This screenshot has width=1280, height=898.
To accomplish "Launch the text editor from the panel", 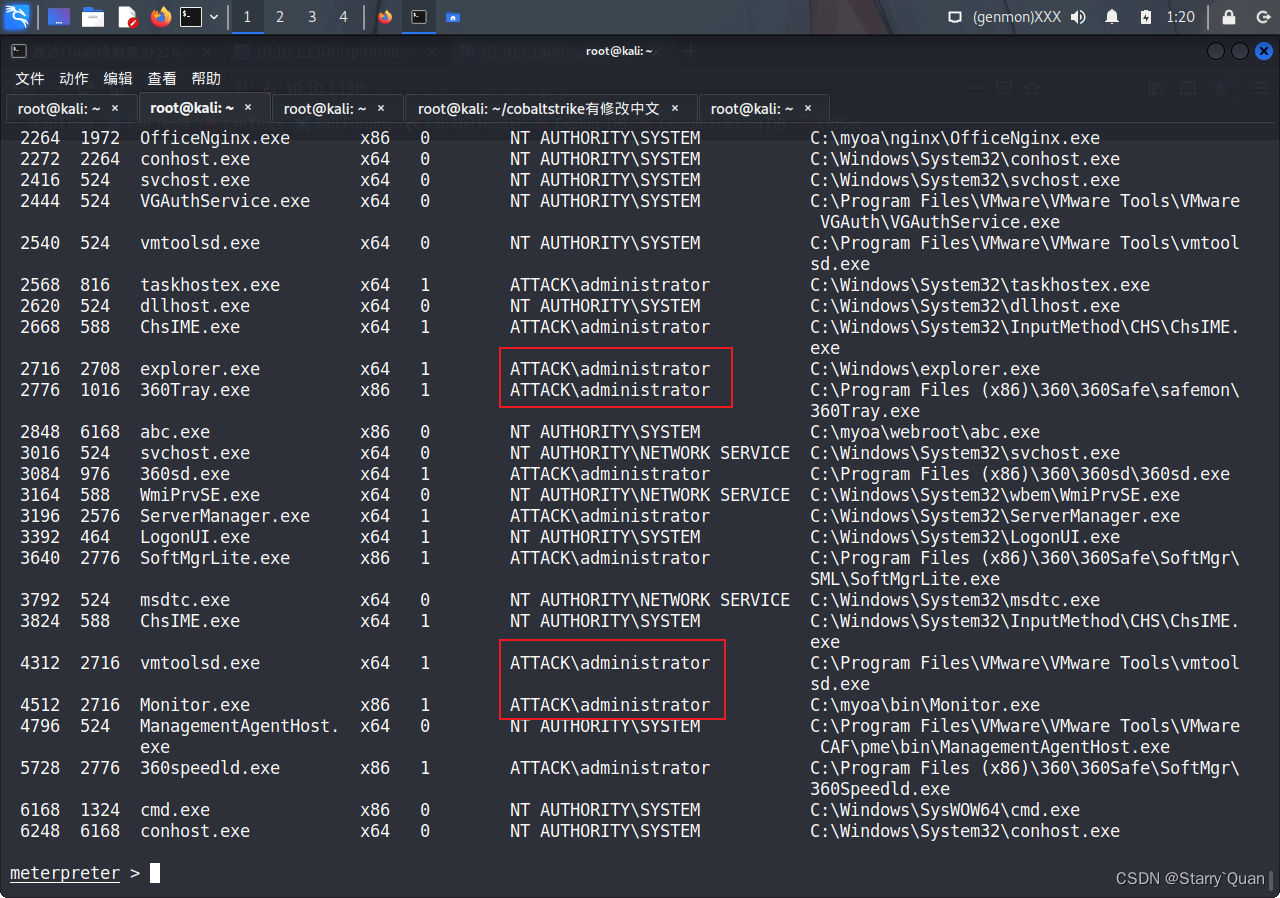I will tap(127, 17).
